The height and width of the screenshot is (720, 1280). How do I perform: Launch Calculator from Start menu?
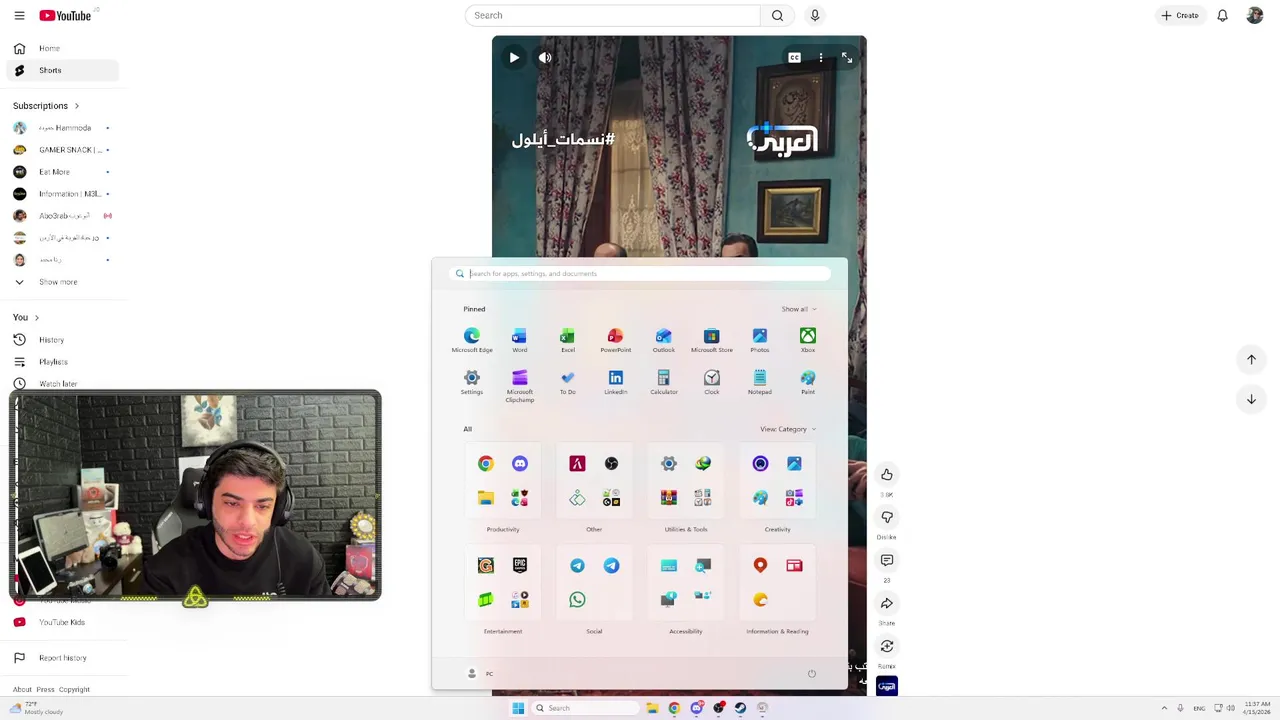[x=664, y=382]
